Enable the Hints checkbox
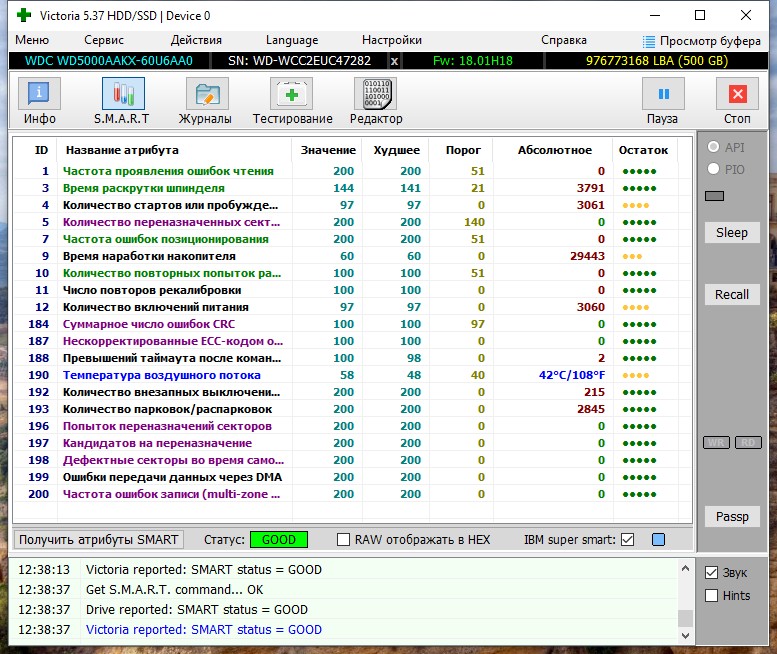777x654 pixels. tap(711, 596)
